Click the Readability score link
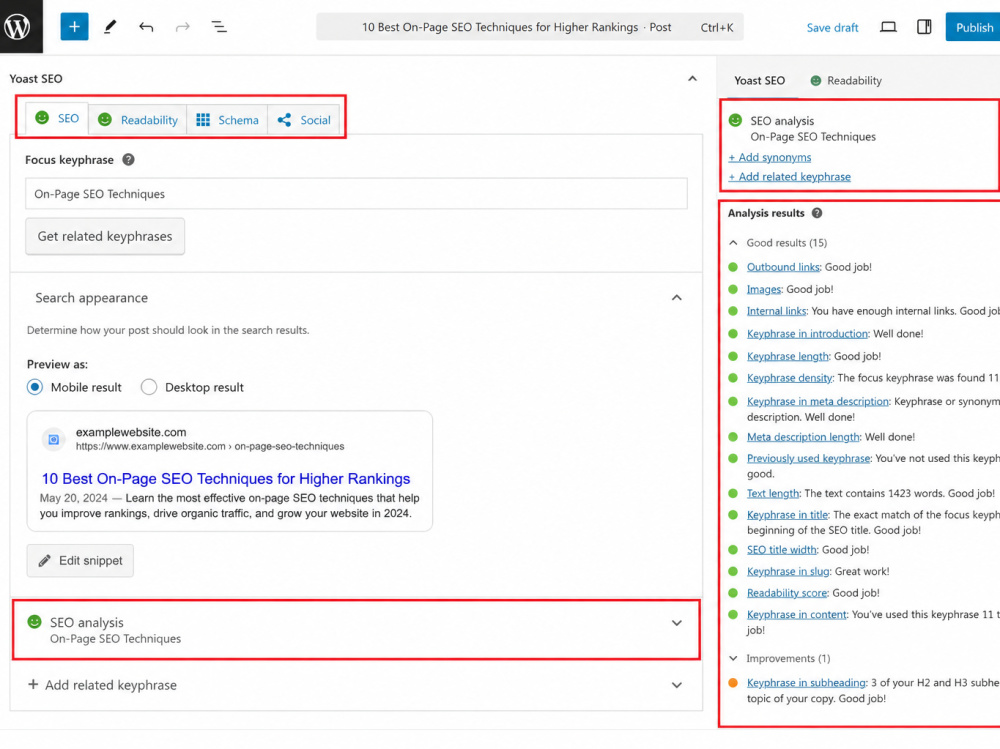1000x749 pixels. (x=786, y=593)
